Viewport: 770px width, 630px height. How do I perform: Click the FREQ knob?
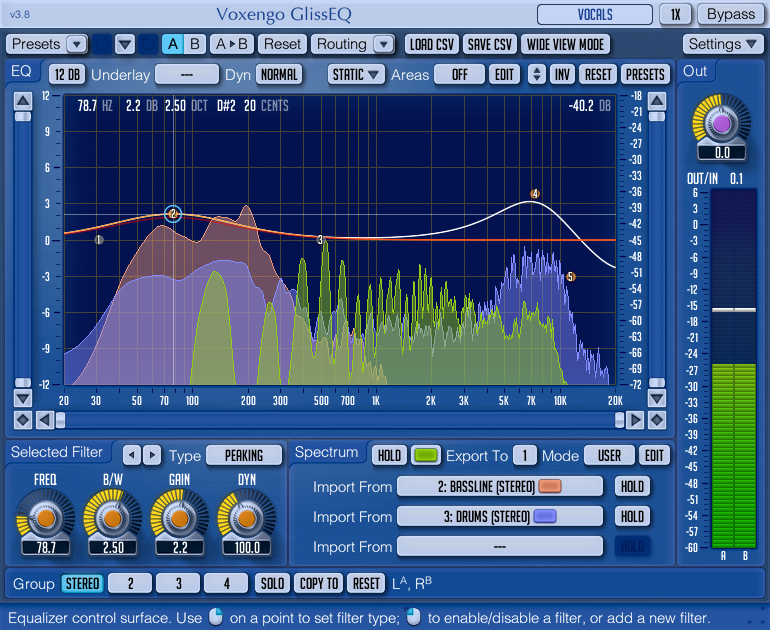pyautogui.click(x=46, y=518)
